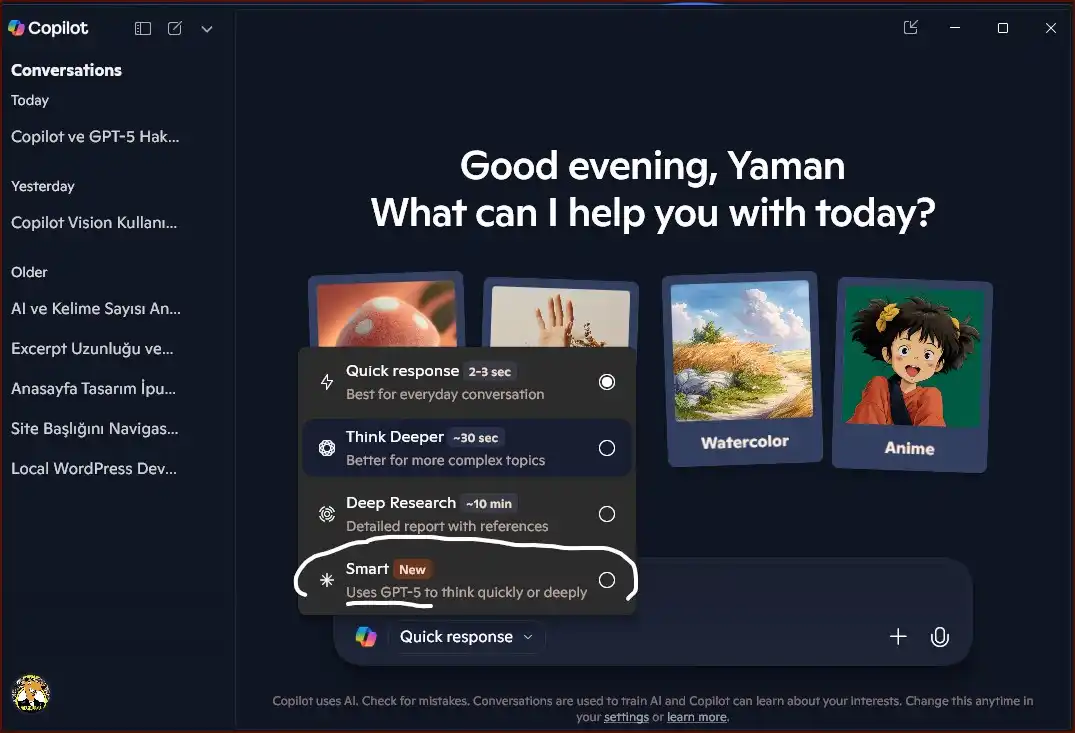Minimize the Copilot window
Screen dimensions: 1075x733
(955, 28)
